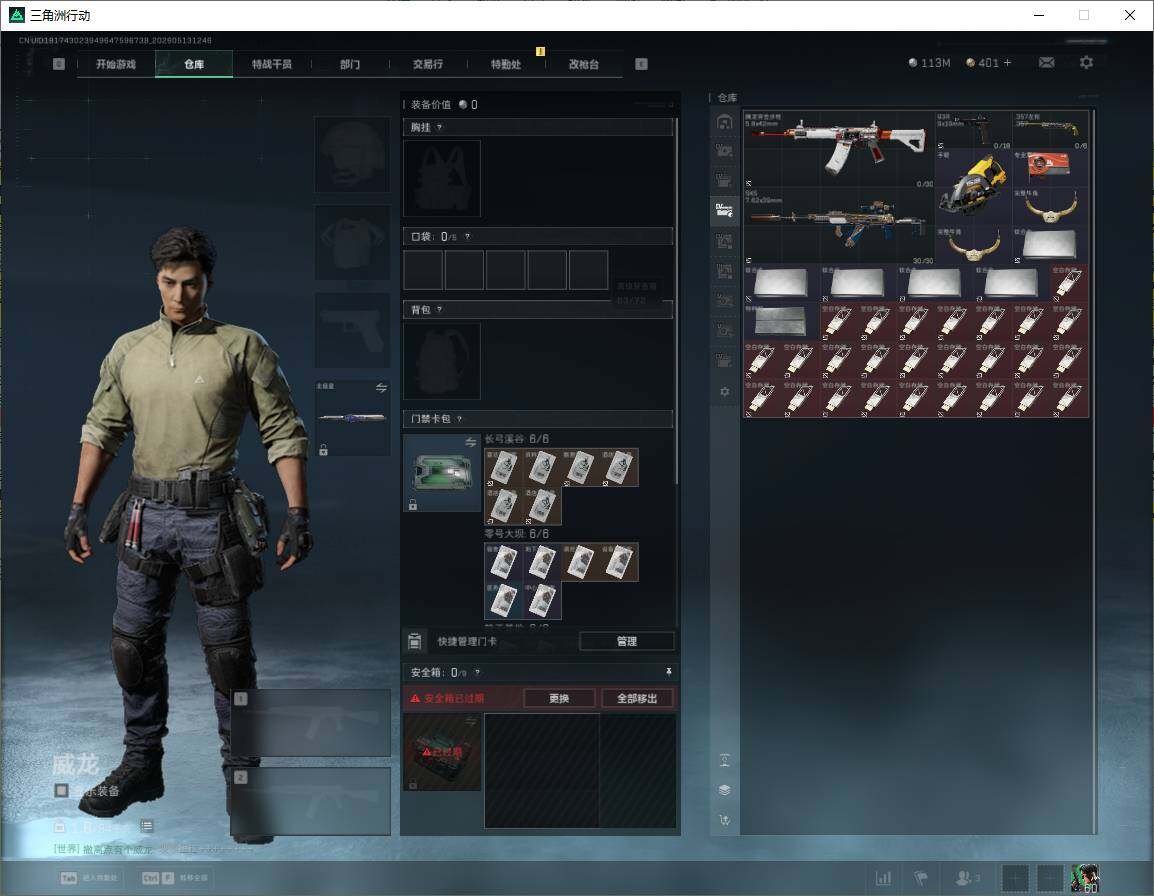
Task: Click the 背包 help question mark
Action: point(439,309)
